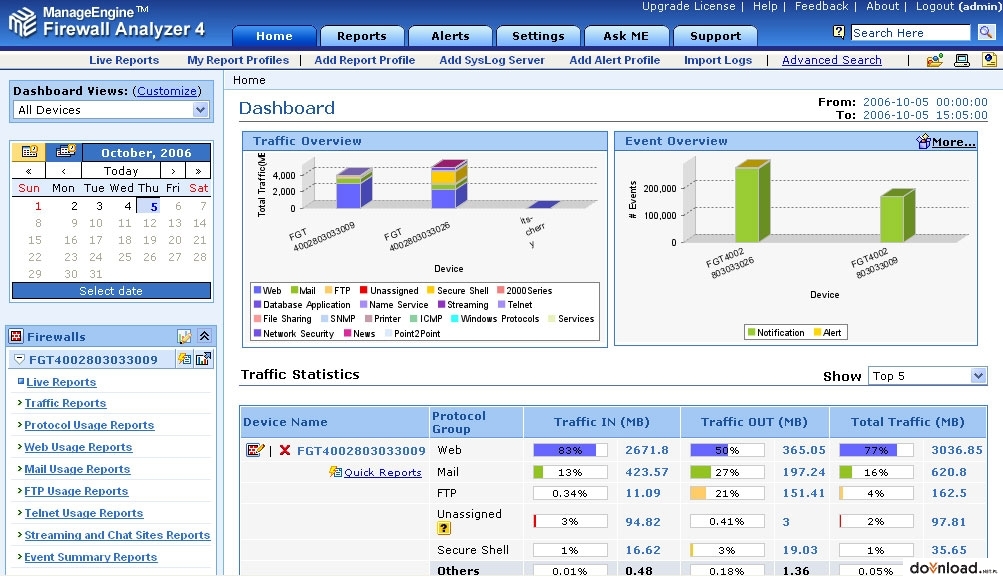Click the More... link in Event Overview

[x=954, y=142]
